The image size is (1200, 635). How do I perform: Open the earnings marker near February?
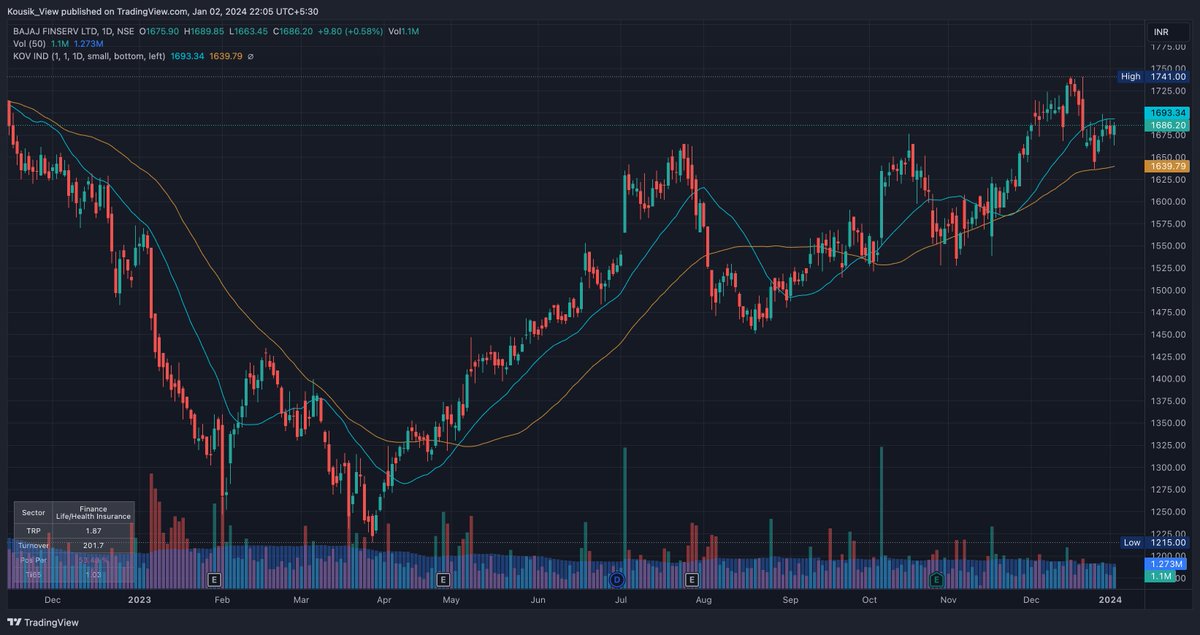(213, 579)
